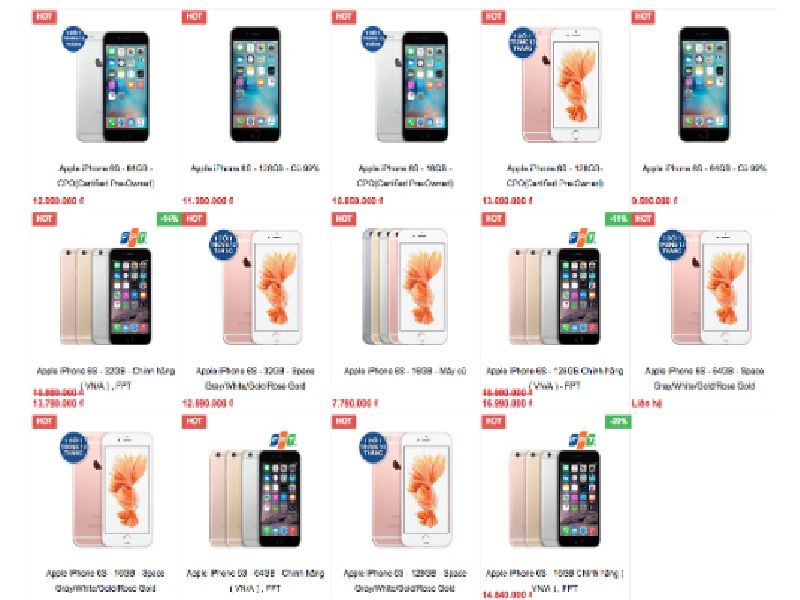Click the HOT badge on iPhone 6S 16GB Máy cũ
800x600 pixels.
[x=344, y=219]
